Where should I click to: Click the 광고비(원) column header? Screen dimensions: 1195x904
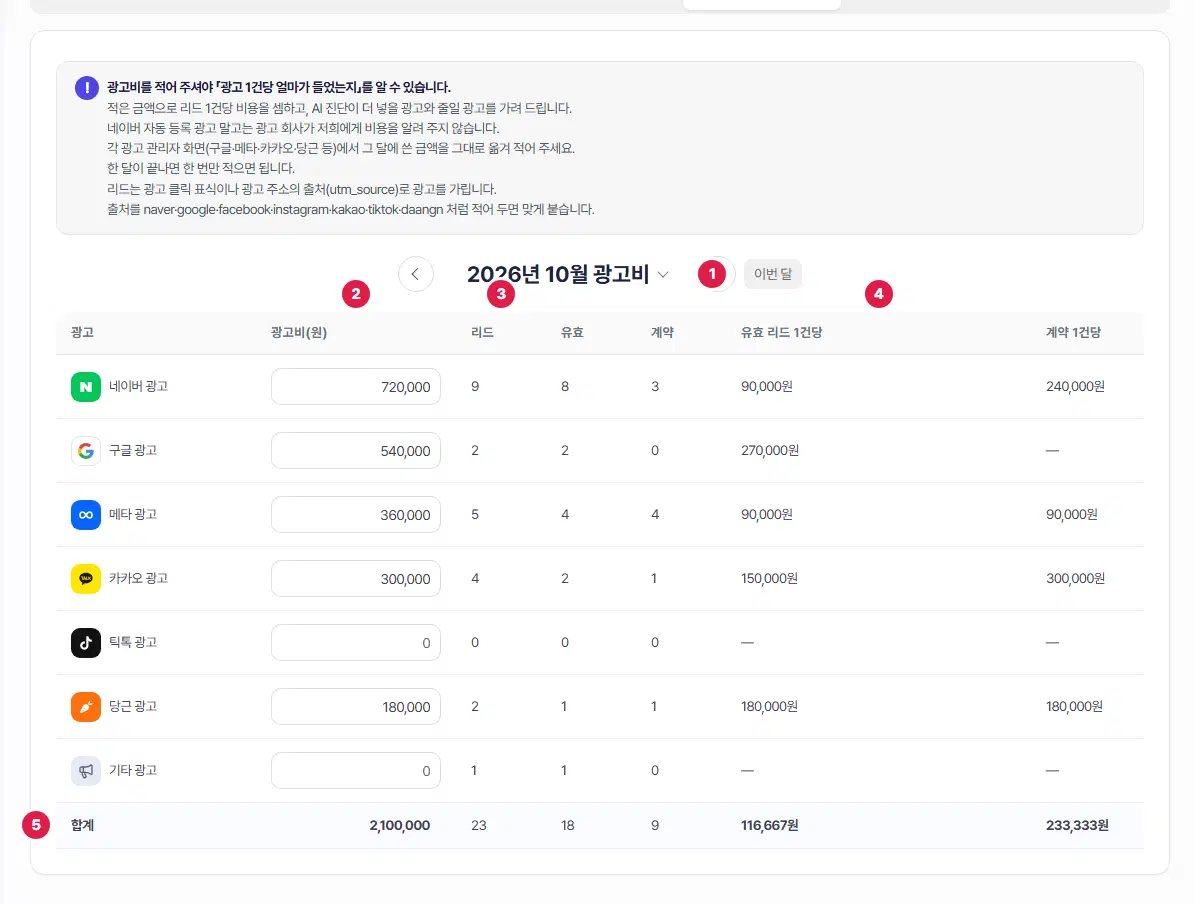coord(299,332)
